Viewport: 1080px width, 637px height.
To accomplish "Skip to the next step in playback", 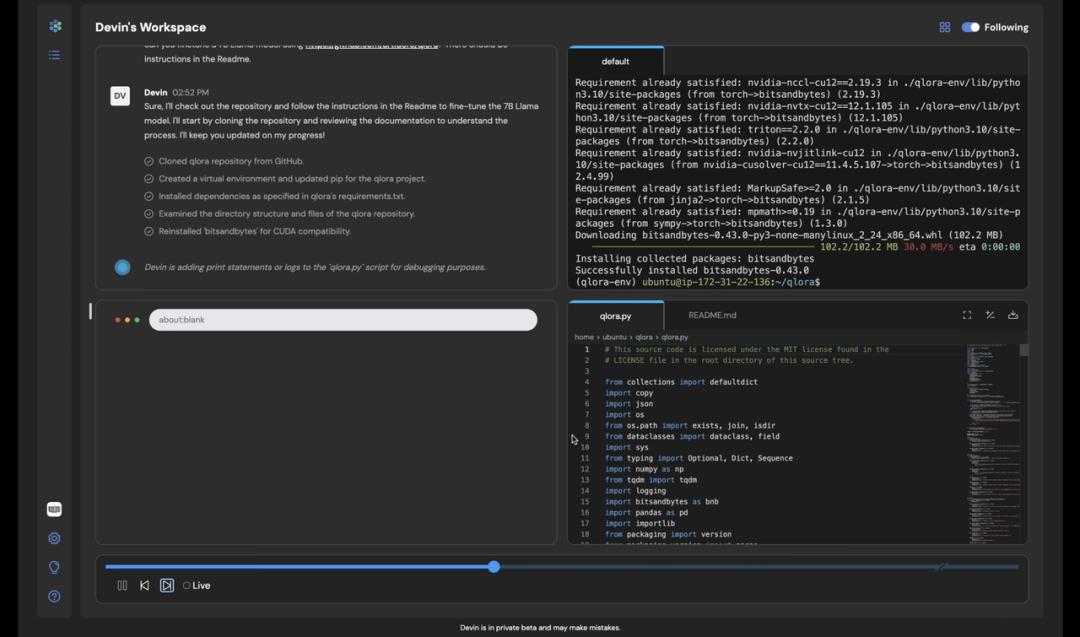I will coord(167,586).
